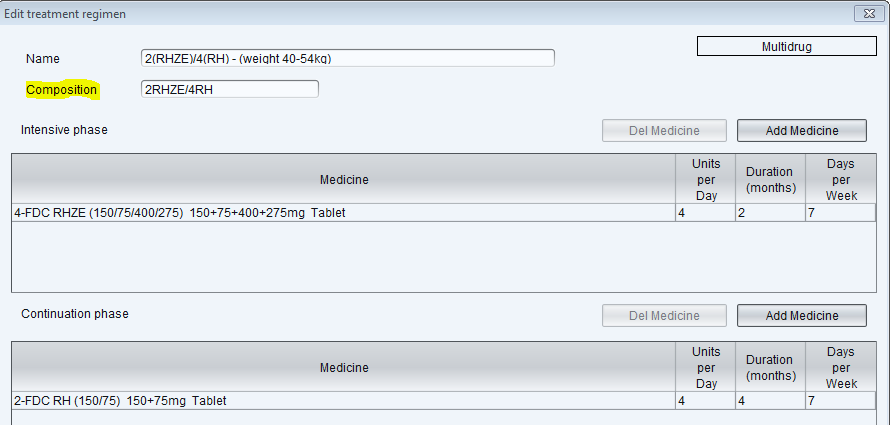Click Intensive phase Medicine column header
Screen dimensions: 890x425
click(x=344, y=179)
